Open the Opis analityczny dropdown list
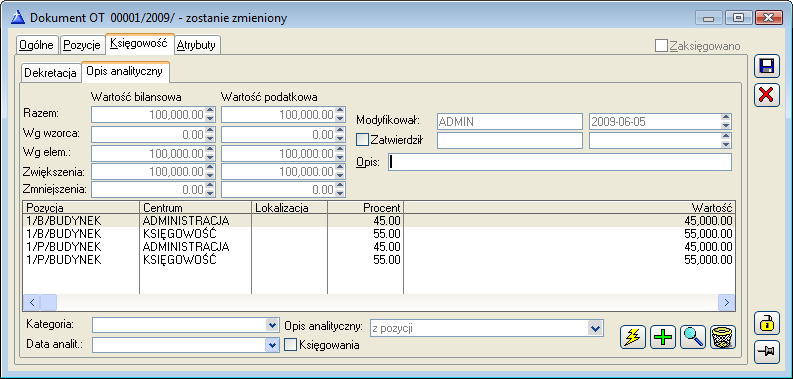Screen dimensions: 793x379 tap(595, 328)
